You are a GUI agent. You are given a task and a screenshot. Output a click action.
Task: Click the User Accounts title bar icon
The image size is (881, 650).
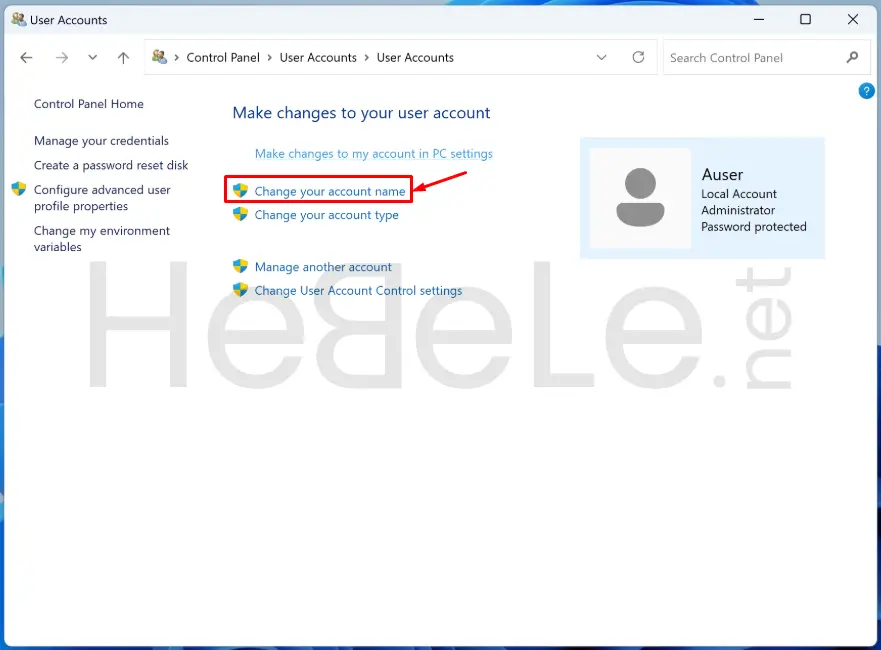19,20
